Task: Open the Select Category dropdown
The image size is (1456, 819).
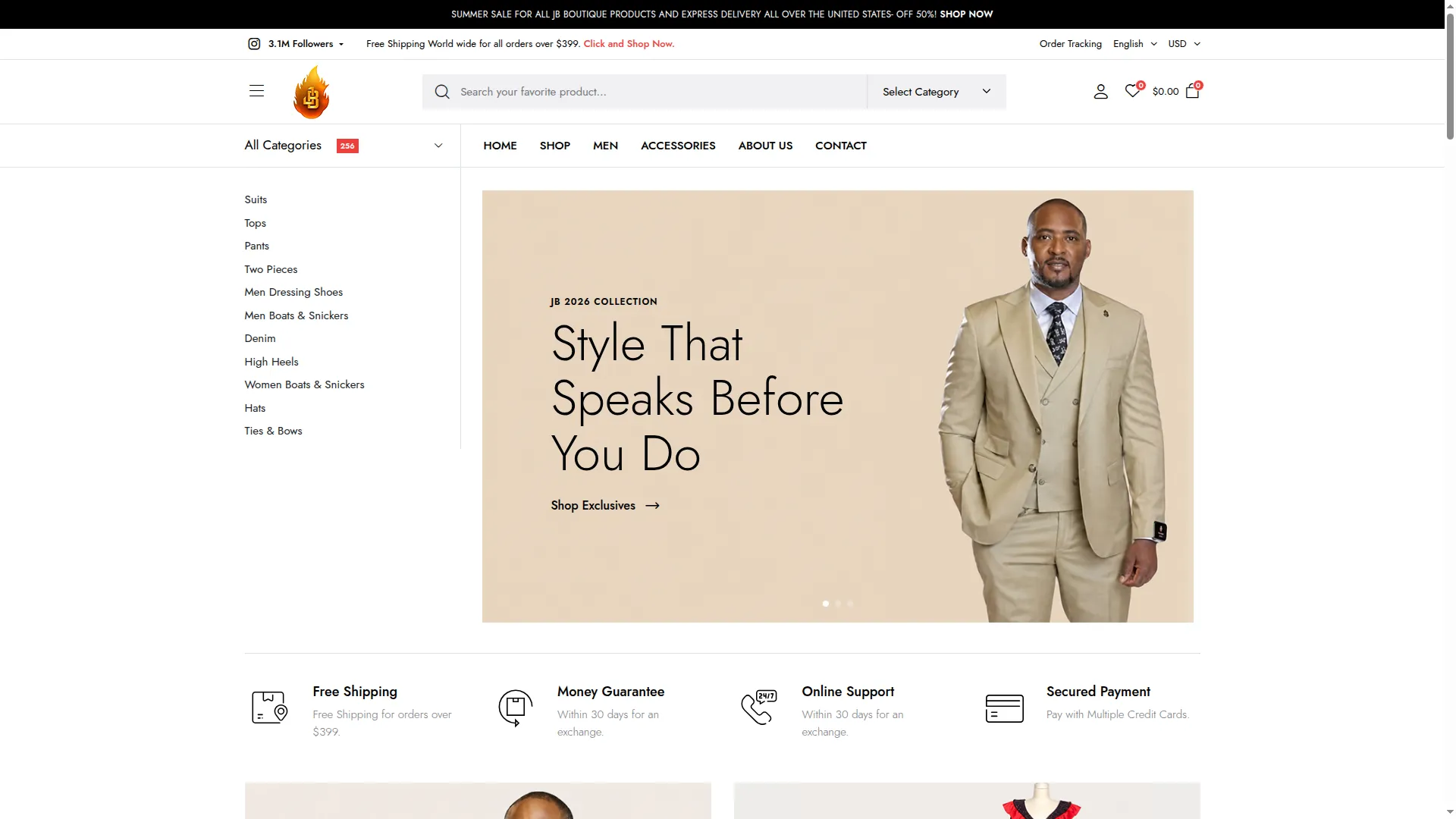Action: [937, 92]
